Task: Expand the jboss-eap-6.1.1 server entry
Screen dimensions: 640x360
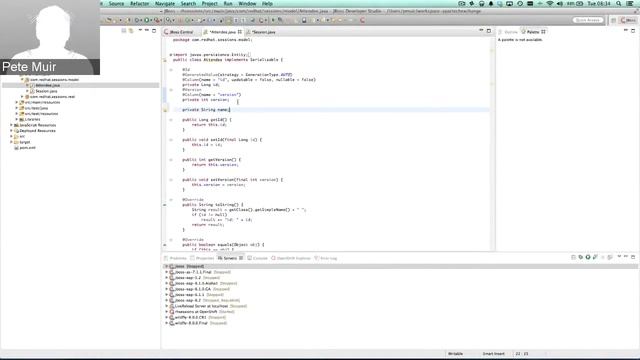Action: click(x=167, y=295)
